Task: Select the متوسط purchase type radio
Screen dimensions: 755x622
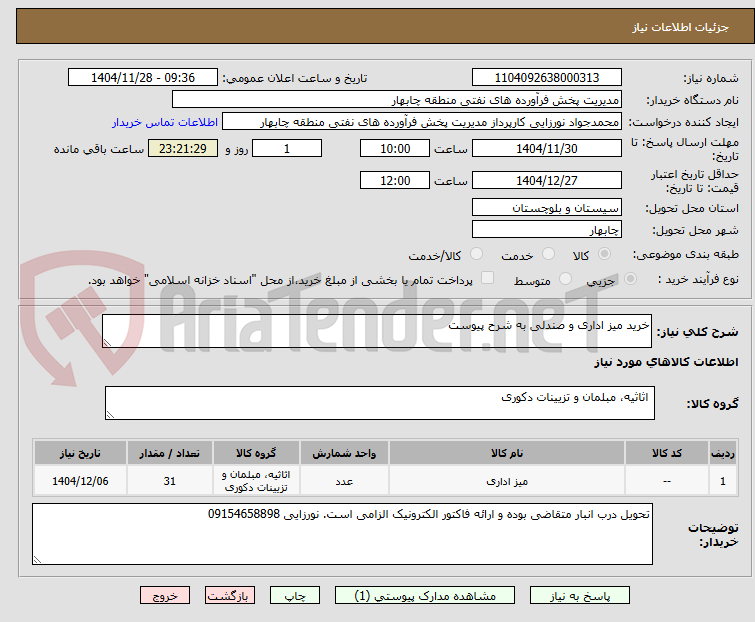Action: tap(565, 279)
